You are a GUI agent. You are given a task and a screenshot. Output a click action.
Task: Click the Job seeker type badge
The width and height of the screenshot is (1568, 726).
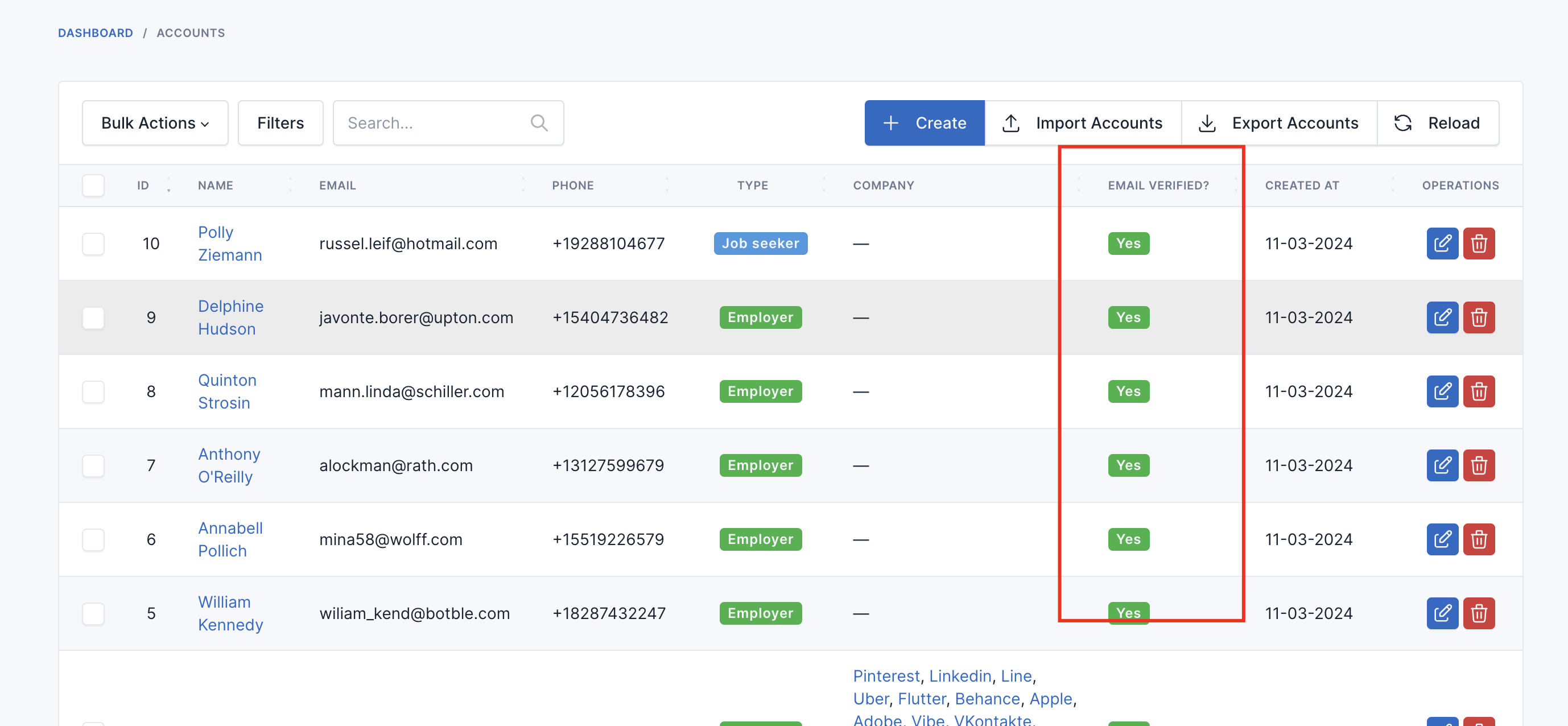(760, 244)
